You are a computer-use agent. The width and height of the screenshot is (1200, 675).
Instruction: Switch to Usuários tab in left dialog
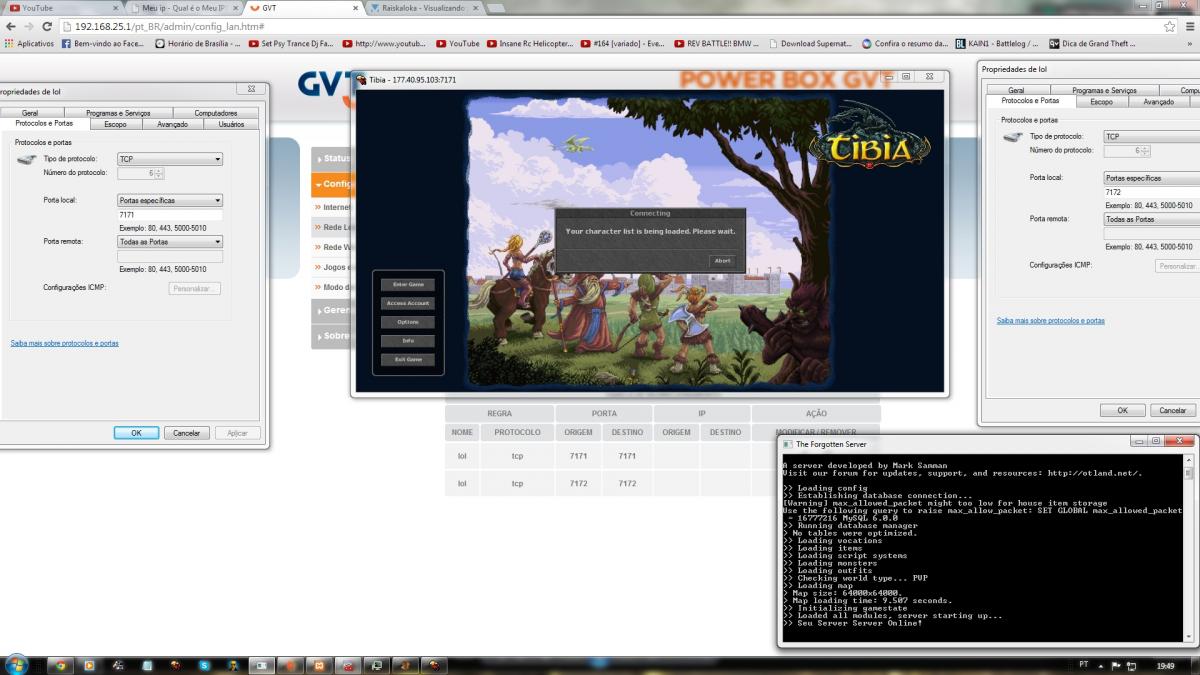pyautogui.click(x=231, y=124)
